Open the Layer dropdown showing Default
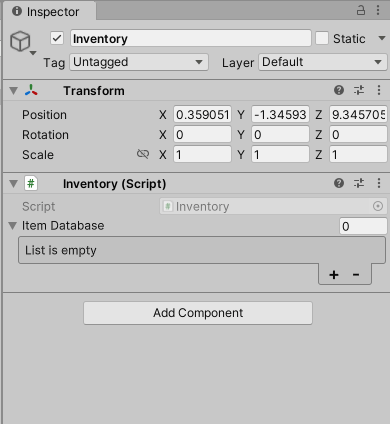 tap(323, 62)
